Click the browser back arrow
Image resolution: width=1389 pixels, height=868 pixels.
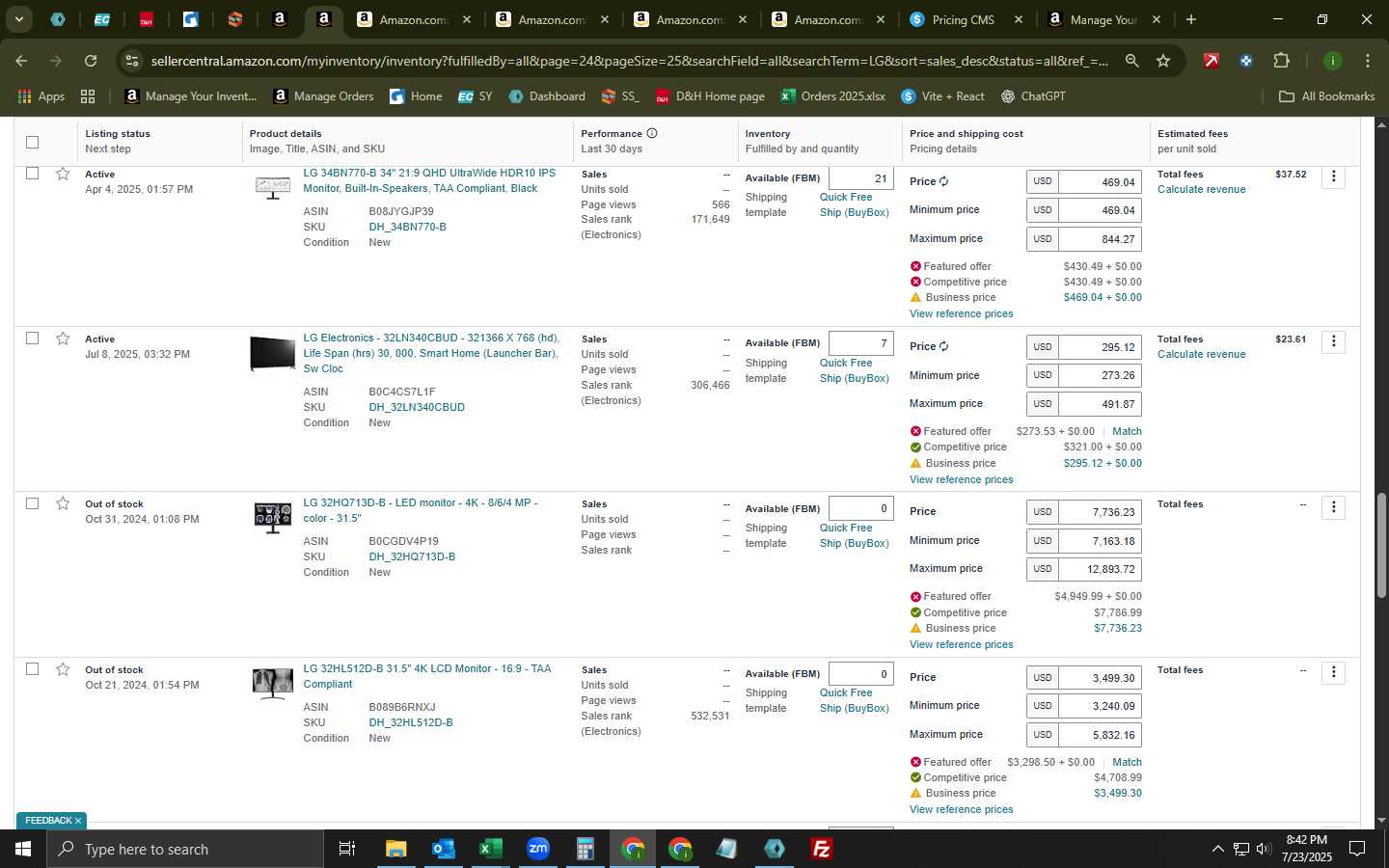(21, 61)
